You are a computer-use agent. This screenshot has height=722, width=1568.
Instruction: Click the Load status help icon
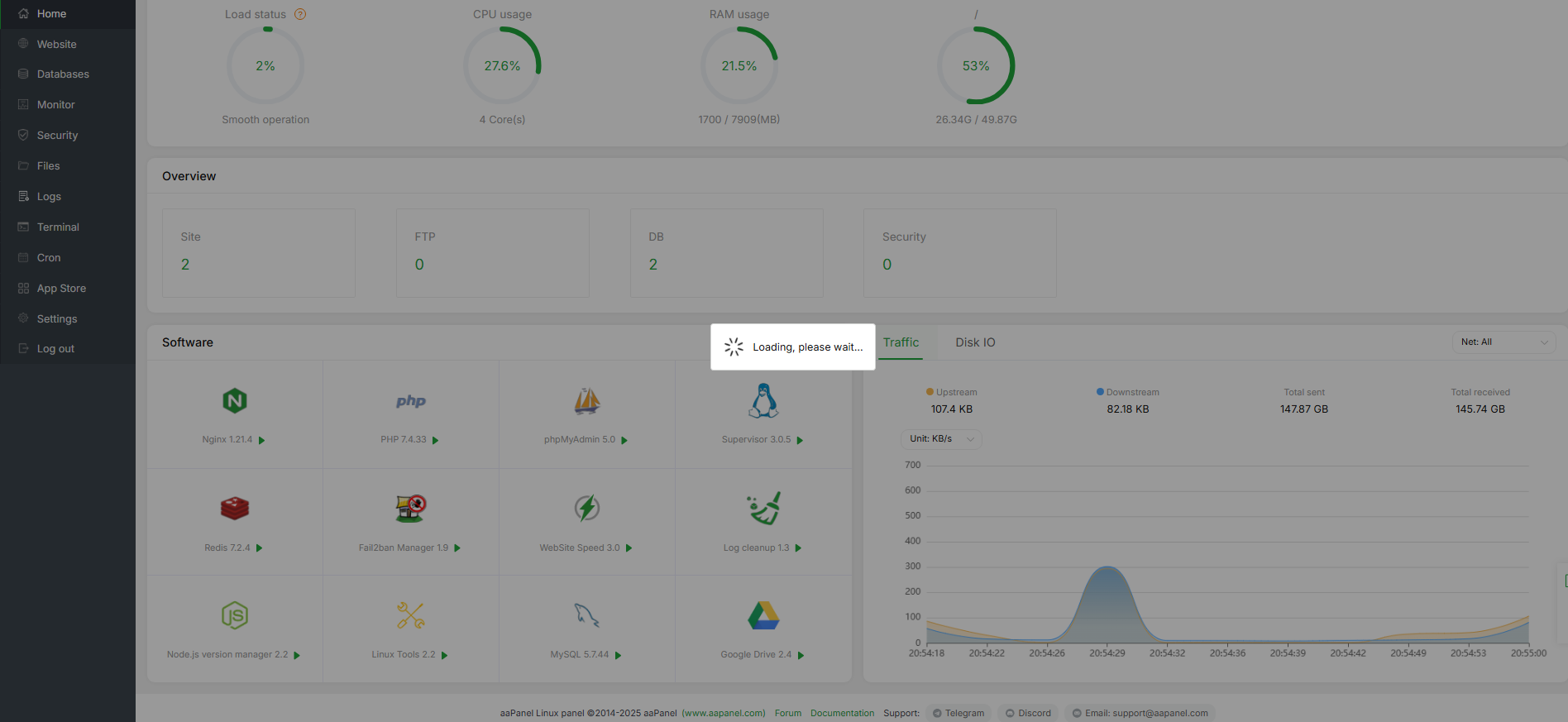(300, 14)
